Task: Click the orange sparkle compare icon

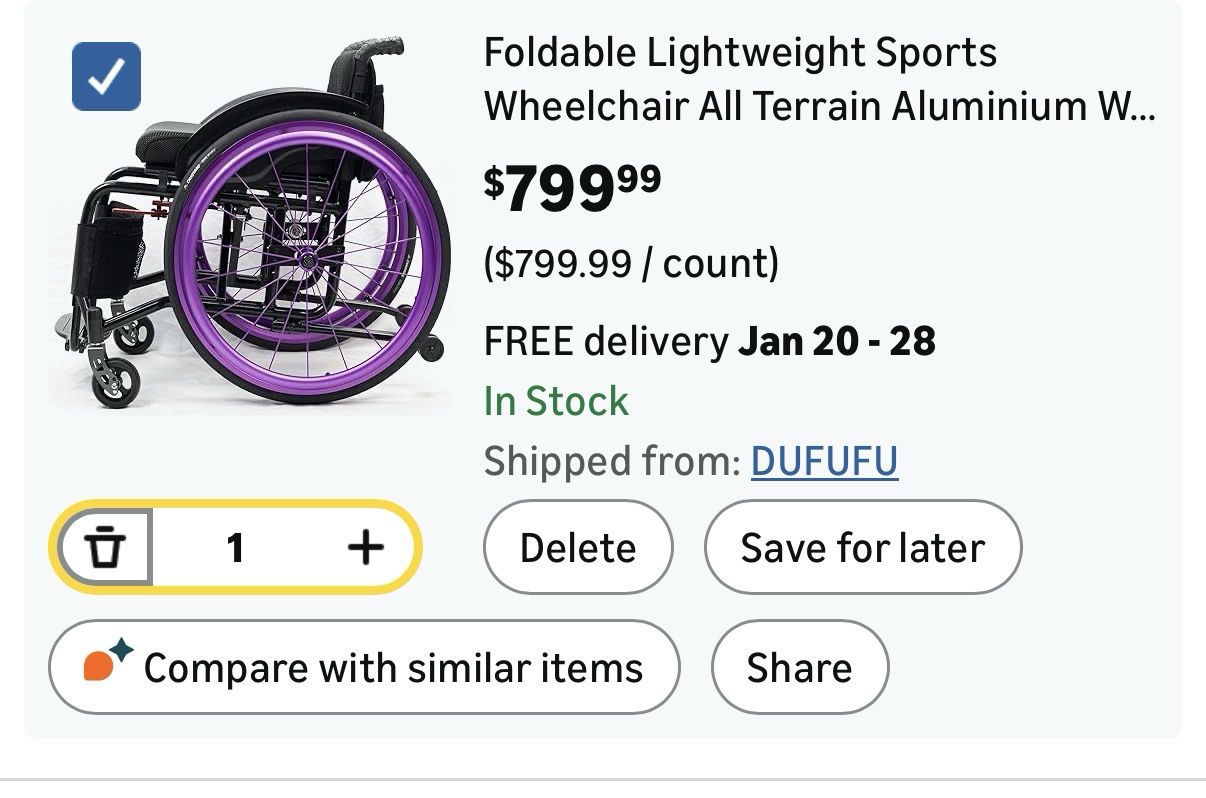Action: coord(106,662)
